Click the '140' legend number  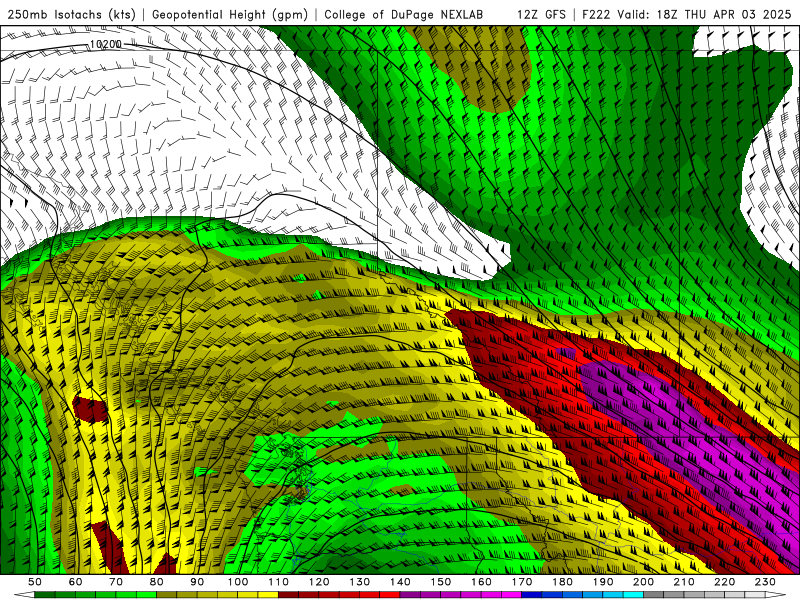coord(400,582)
